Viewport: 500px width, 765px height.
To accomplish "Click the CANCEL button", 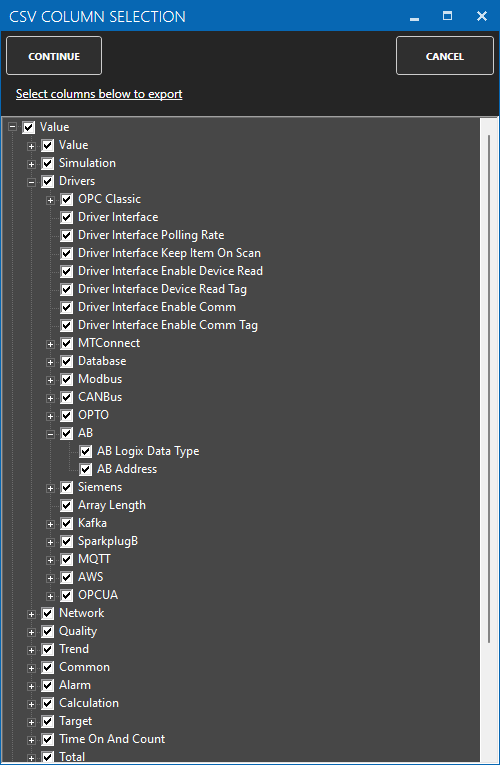I will coord(444,56).
